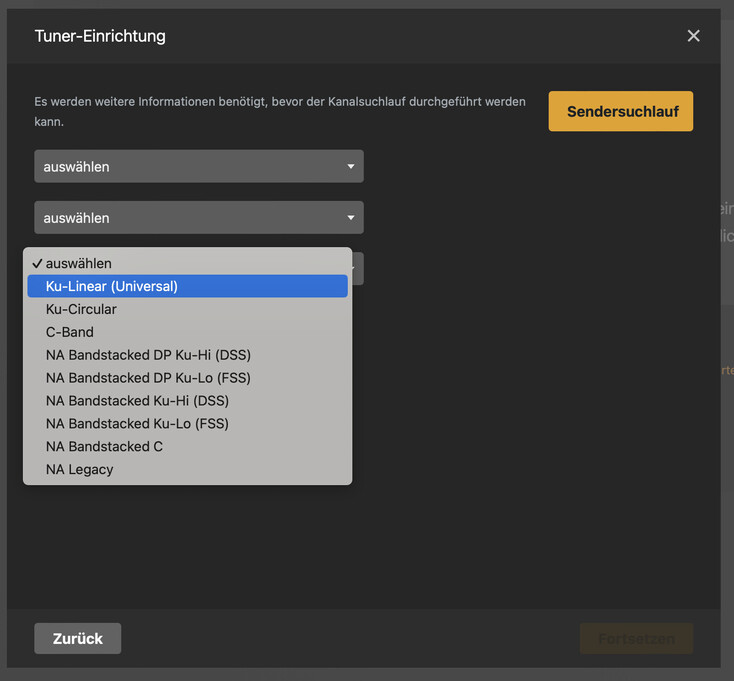Start the Sendersuchlauf channel scan
This screenshot has height=681, width=734.
(x=620, y=111)
